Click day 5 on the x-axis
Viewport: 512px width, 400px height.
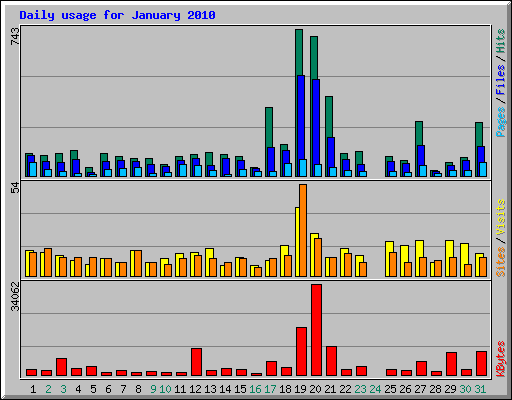click(x=93, y=389)
